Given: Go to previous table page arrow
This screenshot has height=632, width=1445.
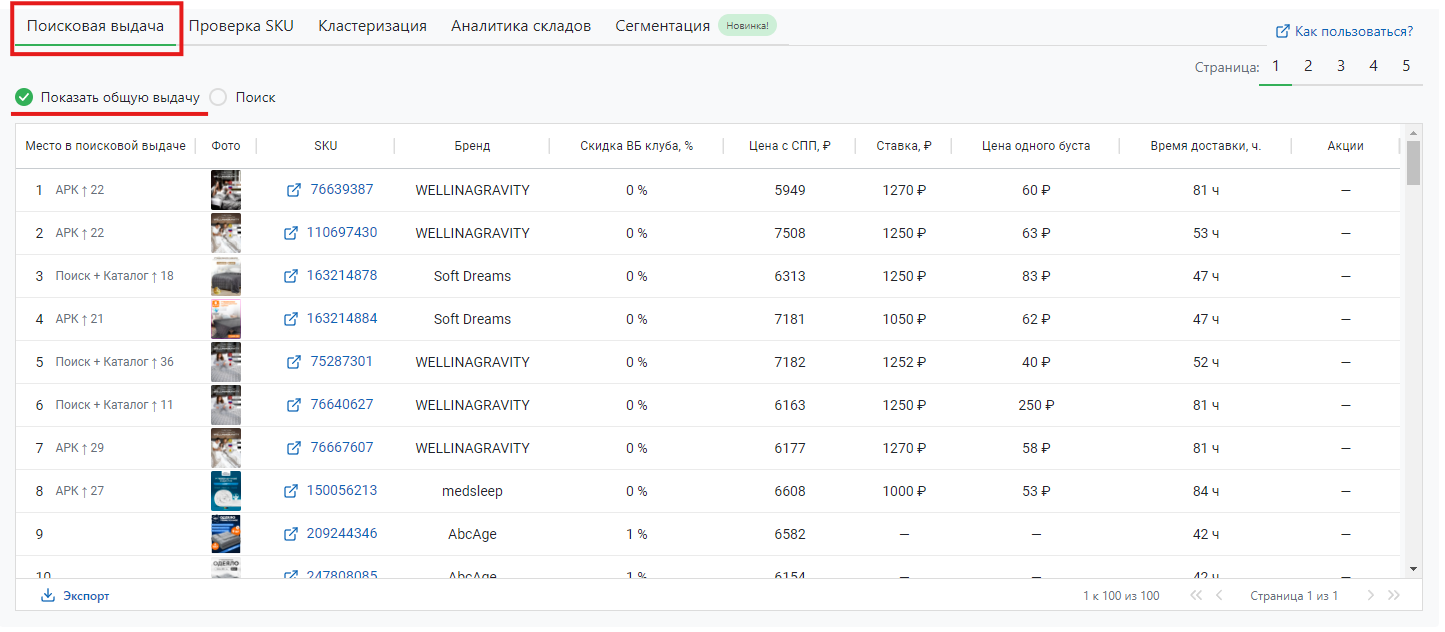Looking at the screenshot, I should pos(1219,596).
